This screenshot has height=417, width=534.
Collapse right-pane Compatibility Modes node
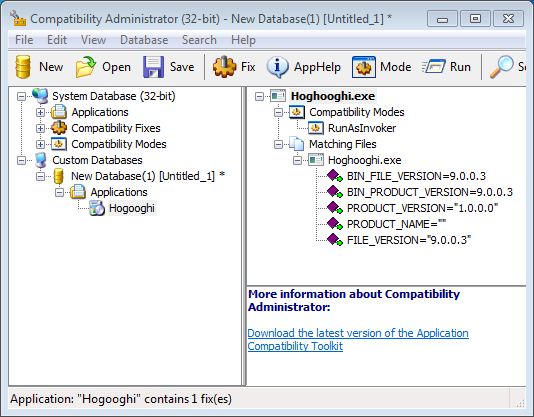[x=279, y=112]
